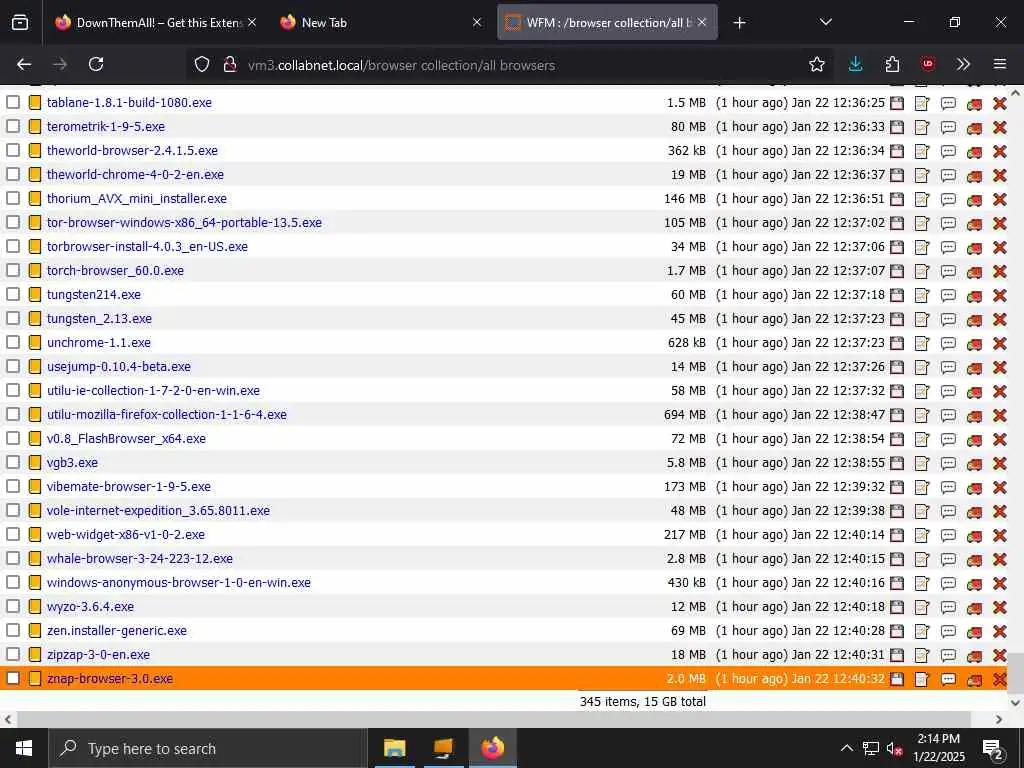Screen dimensions: 1024x768
Task: Open Windows Start menu
Action: pos(24,748)
